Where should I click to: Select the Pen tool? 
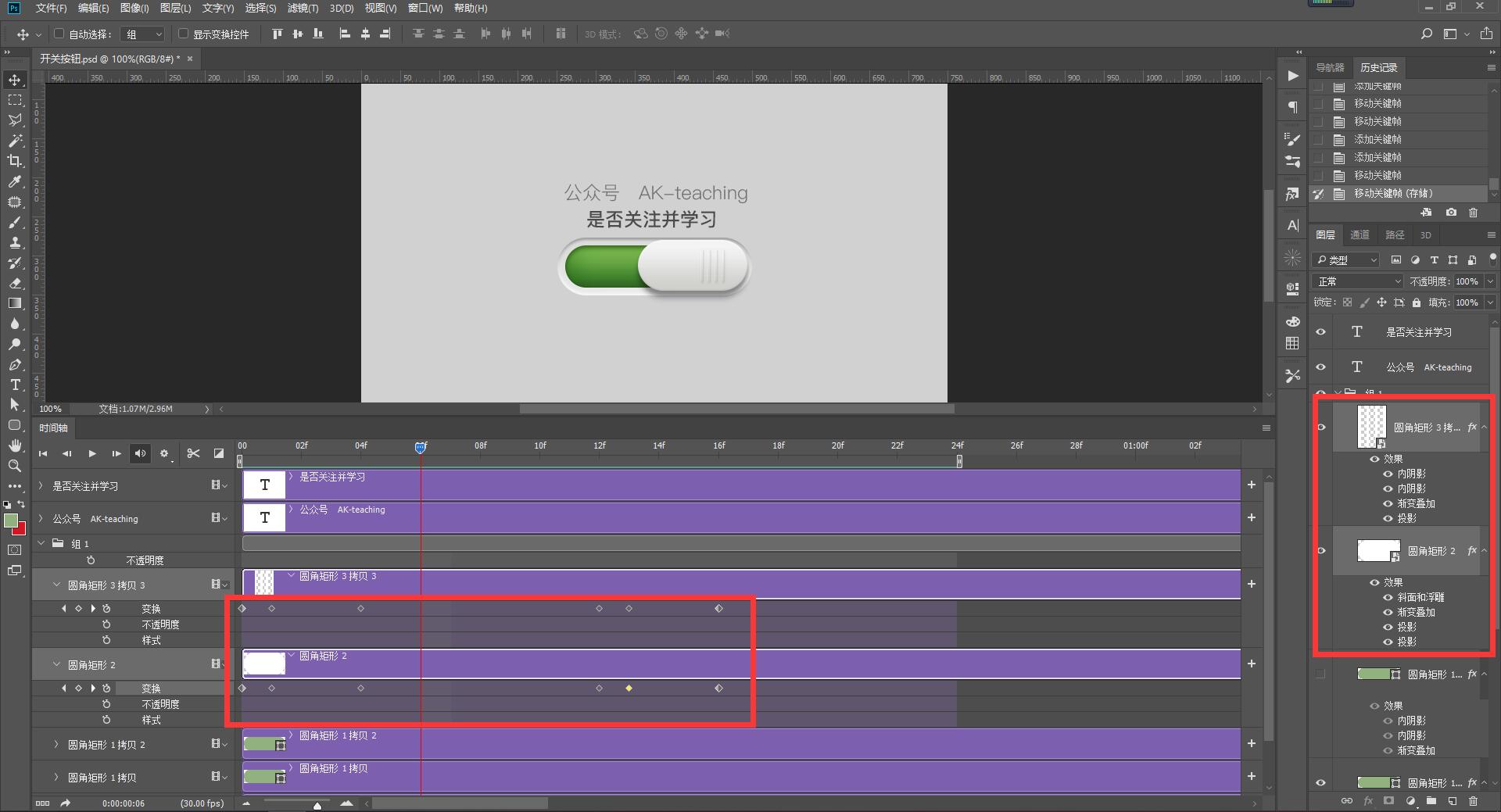point(15,364)
